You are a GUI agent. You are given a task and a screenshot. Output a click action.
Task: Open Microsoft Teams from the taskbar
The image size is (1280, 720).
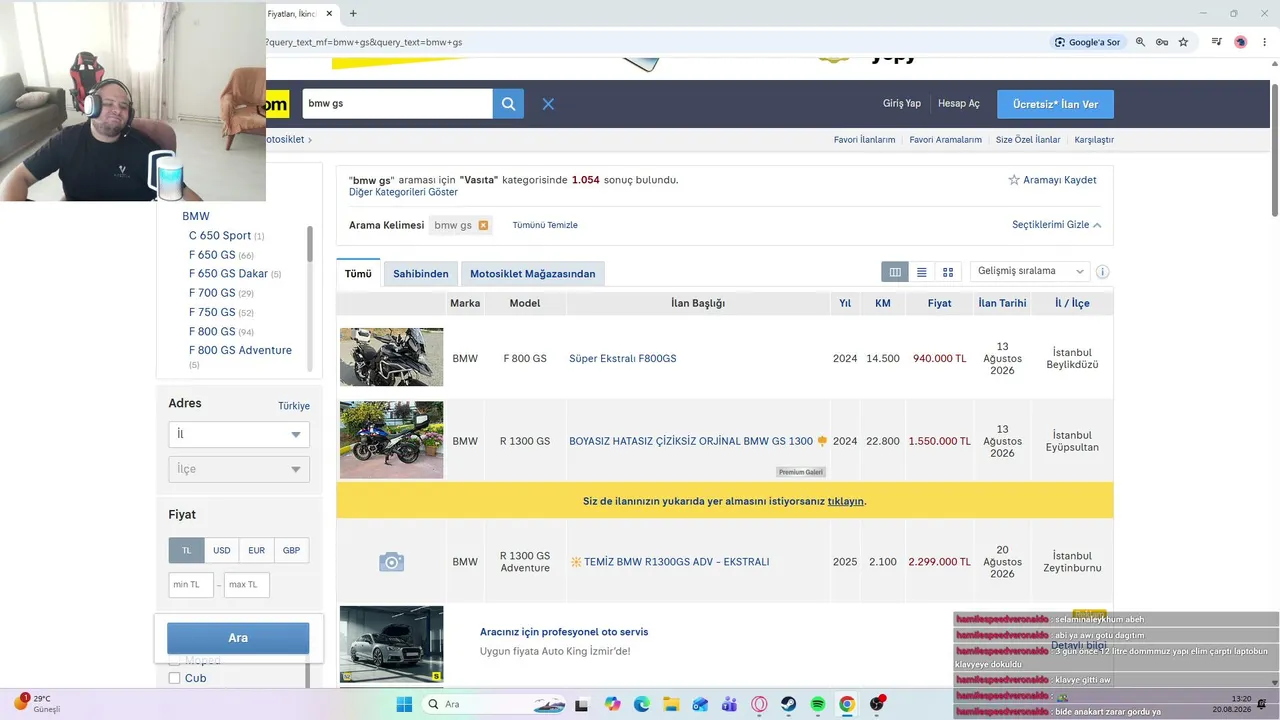730,704
